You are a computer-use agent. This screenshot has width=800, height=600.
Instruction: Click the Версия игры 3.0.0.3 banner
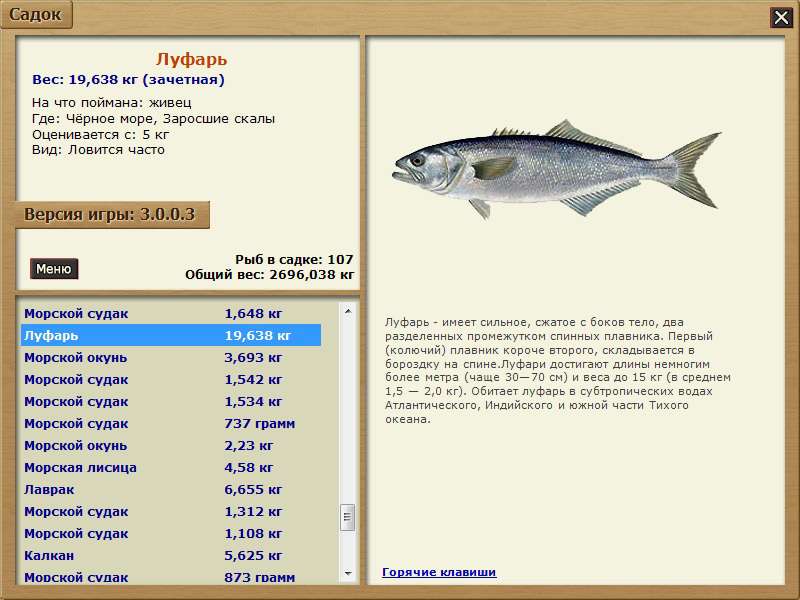click(x=111, y=215)
